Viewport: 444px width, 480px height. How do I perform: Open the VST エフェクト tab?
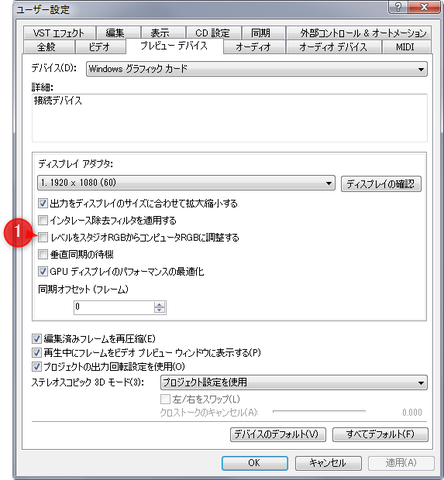pos(59,33)
